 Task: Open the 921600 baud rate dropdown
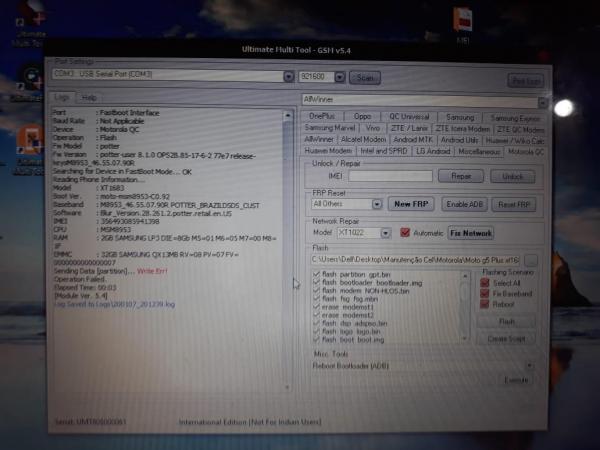(x=340, y=77)
